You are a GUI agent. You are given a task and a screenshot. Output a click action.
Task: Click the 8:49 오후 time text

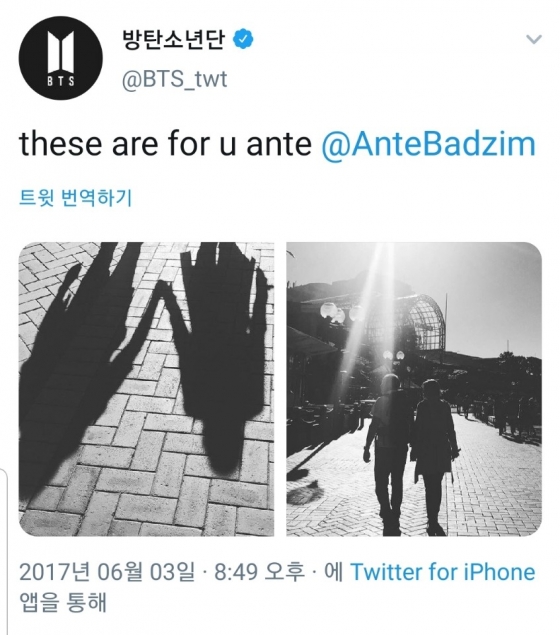tap(259, 572)
